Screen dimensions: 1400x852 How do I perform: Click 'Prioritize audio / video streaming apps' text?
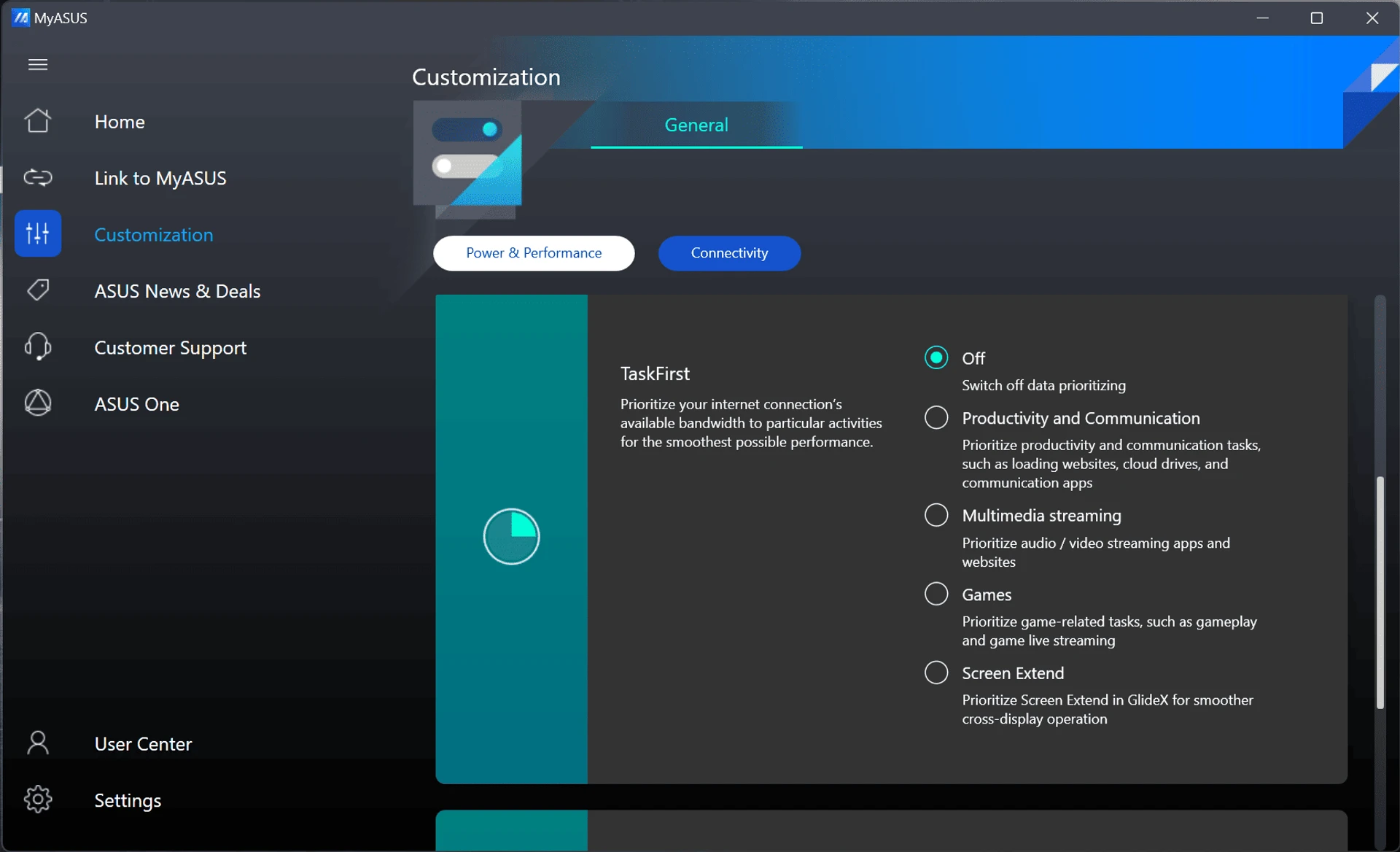pyautogui.click(x=1096, y=552)
